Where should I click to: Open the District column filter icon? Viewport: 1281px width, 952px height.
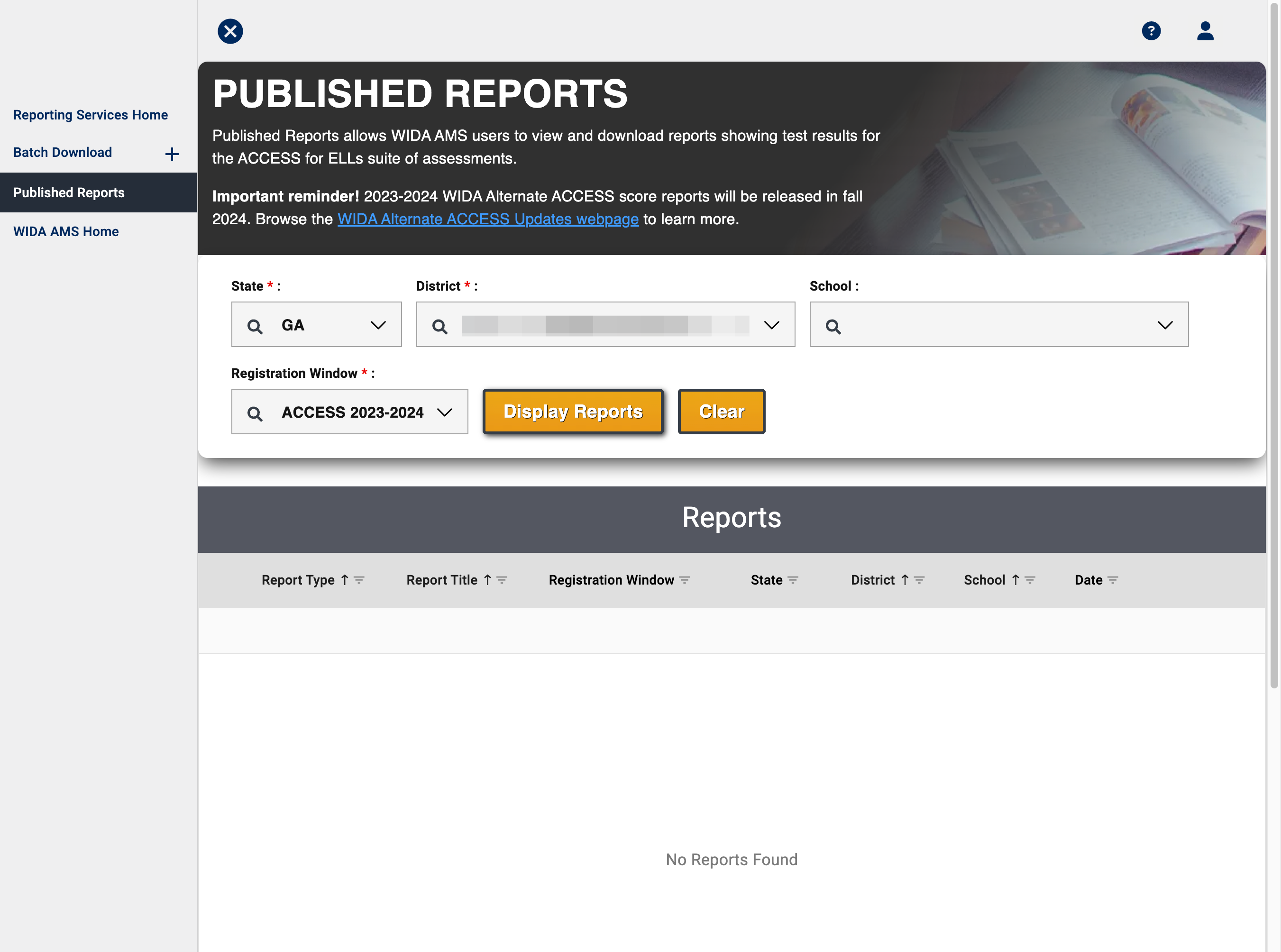919,580
